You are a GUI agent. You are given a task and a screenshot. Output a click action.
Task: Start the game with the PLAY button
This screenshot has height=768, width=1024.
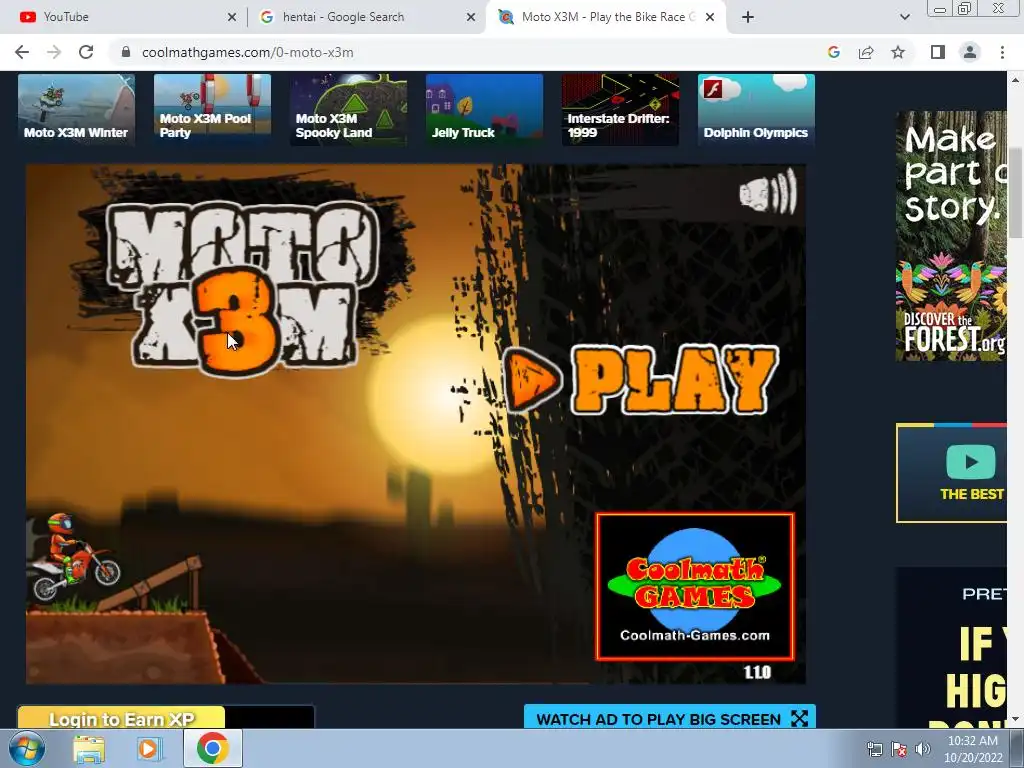pyautogui.click(x=641, y=380)
